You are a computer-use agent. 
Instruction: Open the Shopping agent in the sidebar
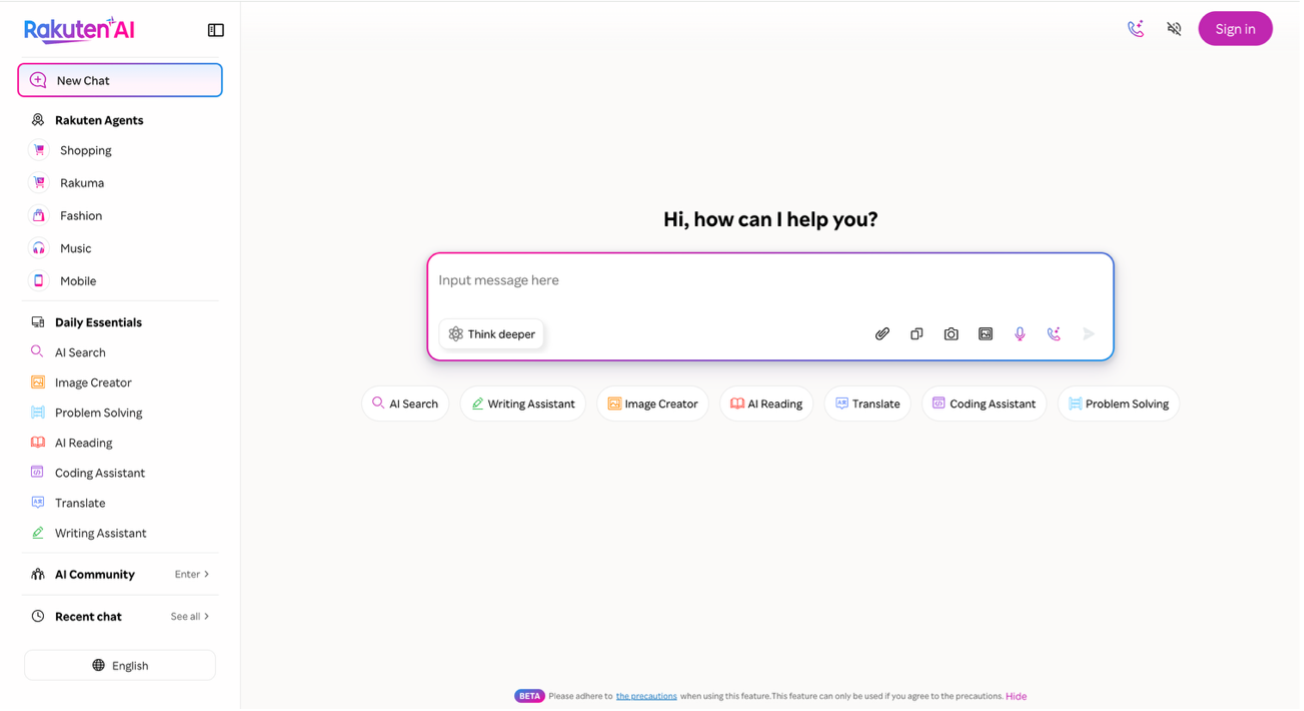(86, 151)
